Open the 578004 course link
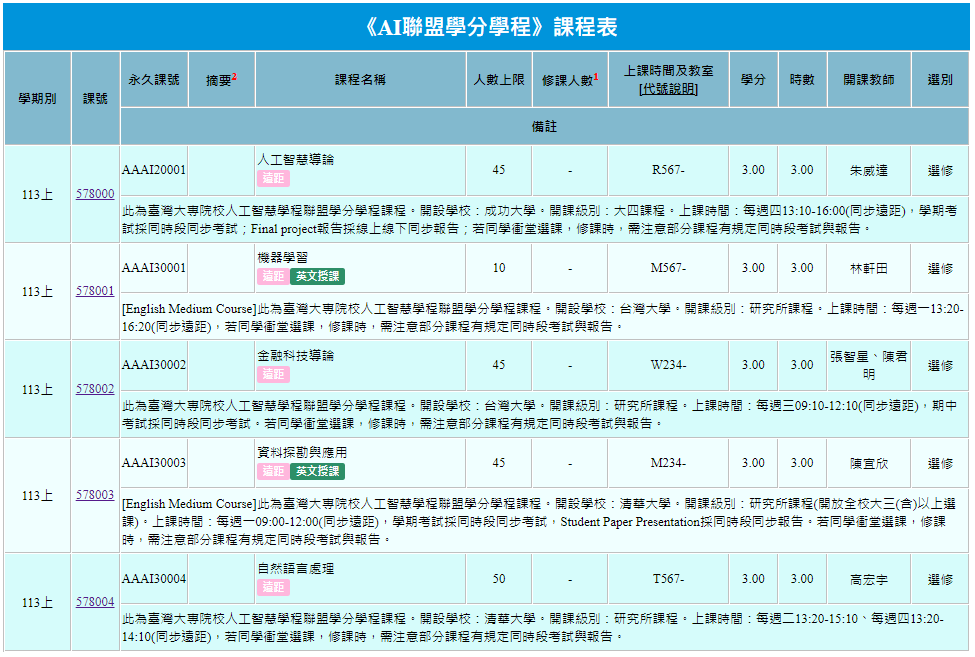This screenshot has height=657, width=975. (95, 602)
